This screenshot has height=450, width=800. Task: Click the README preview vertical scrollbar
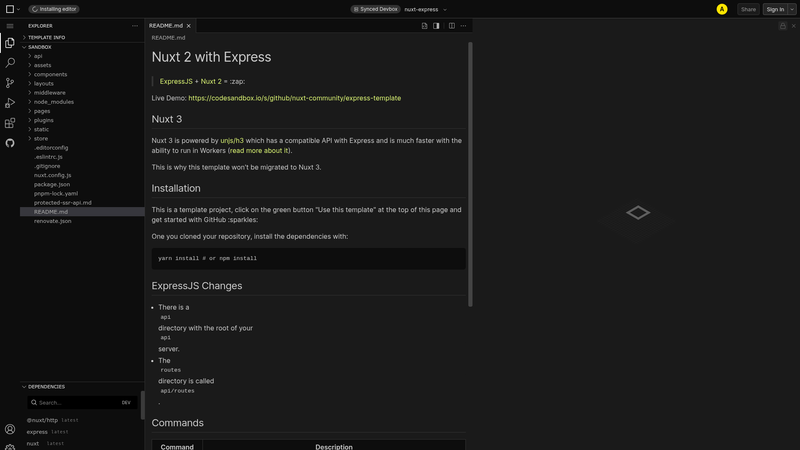coord(470,174)
